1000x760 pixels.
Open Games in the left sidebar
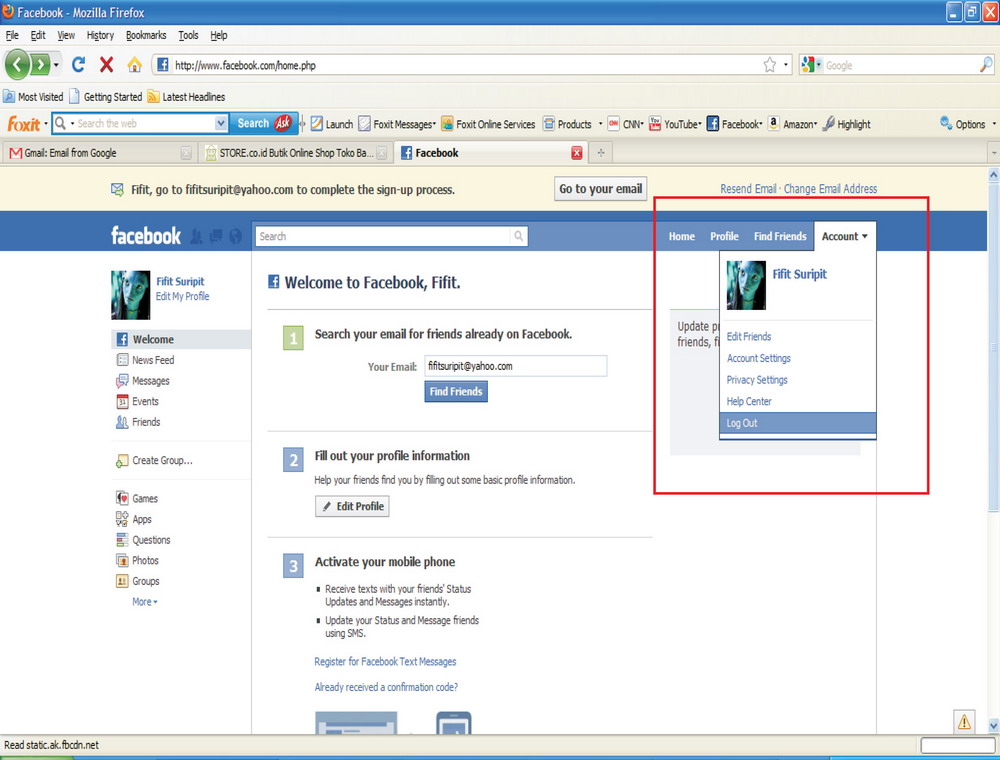pyautogui.click(x=136, y=499)
